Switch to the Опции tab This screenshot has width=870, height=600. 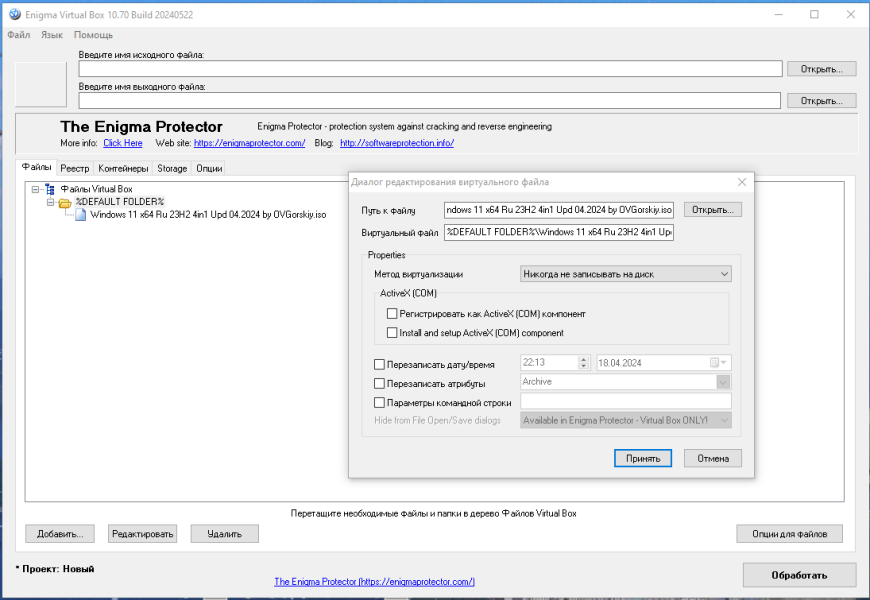pos(209,168)
